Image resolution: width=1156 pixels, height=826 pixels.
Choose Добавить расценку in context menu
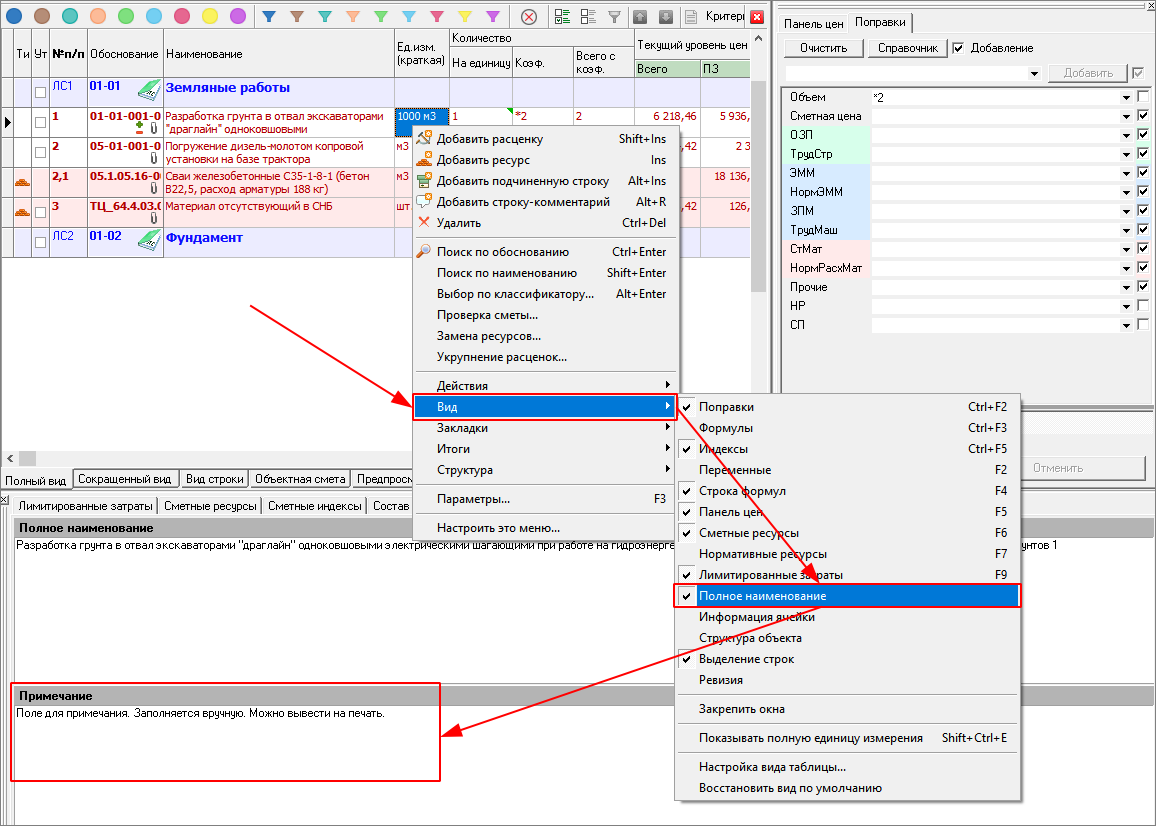point(490,139)
